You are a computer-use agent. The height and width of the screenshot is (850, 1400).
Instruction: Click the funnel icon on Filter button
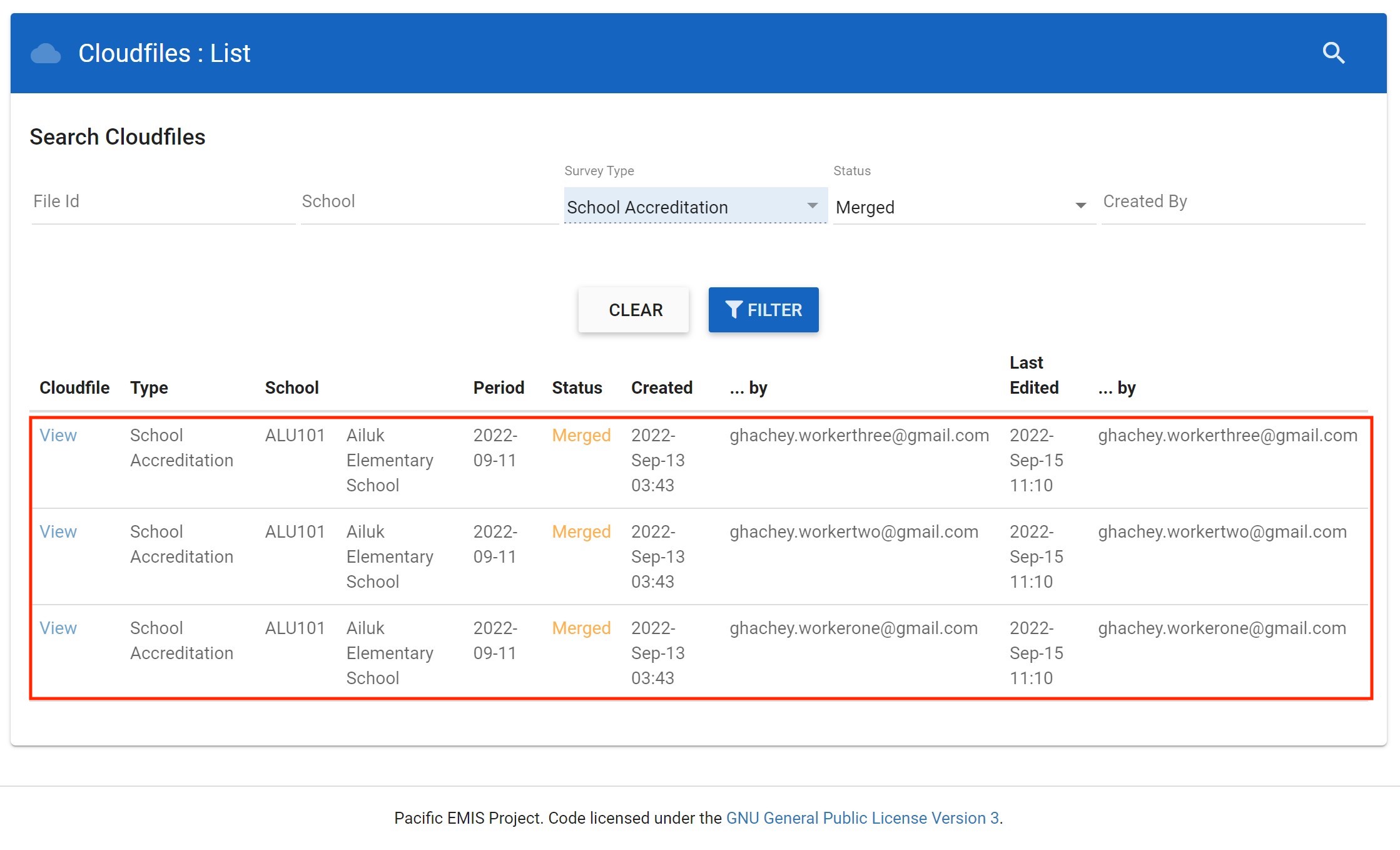point(733,310)
